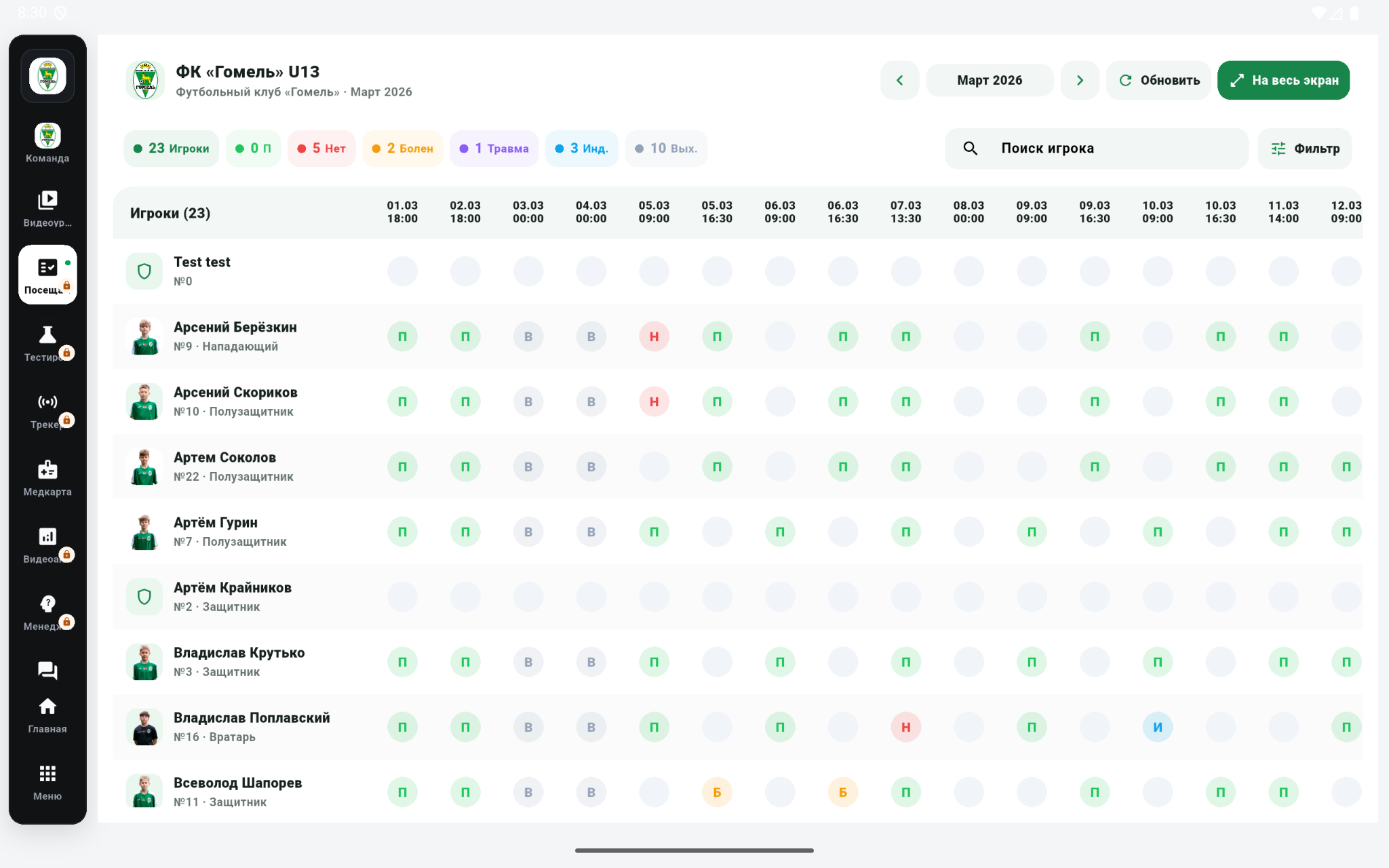Screen dimensions: 1389x868
Task: Click shield avatar of Артём Крайников
Action: click(x=144, y=597)
